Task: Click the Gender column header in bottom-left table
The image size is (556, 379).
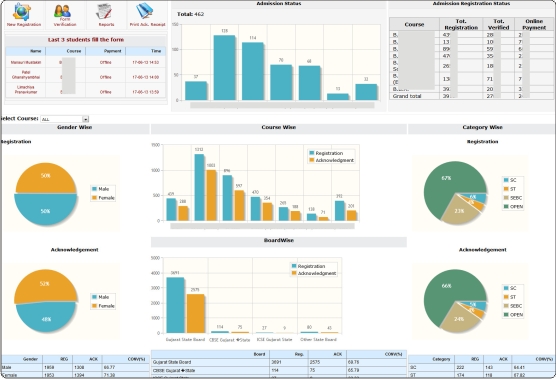Action: point(30,359)
